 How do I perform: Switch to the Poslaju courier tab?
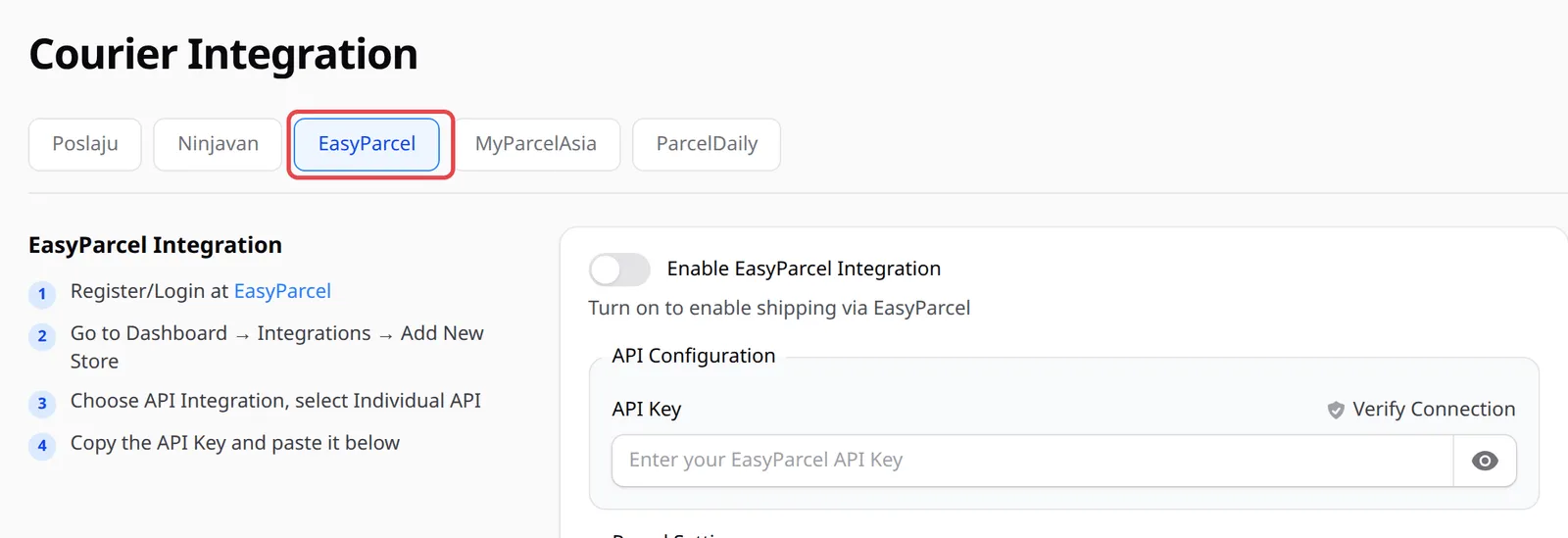point(85,144)
